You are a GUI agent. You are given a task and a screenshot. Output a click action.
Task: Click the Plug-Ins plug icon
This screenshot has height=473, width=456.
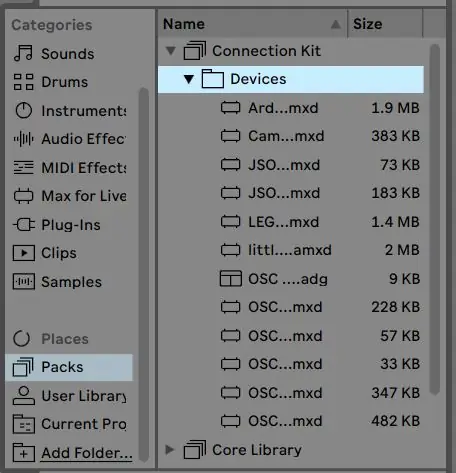point(23,225)
